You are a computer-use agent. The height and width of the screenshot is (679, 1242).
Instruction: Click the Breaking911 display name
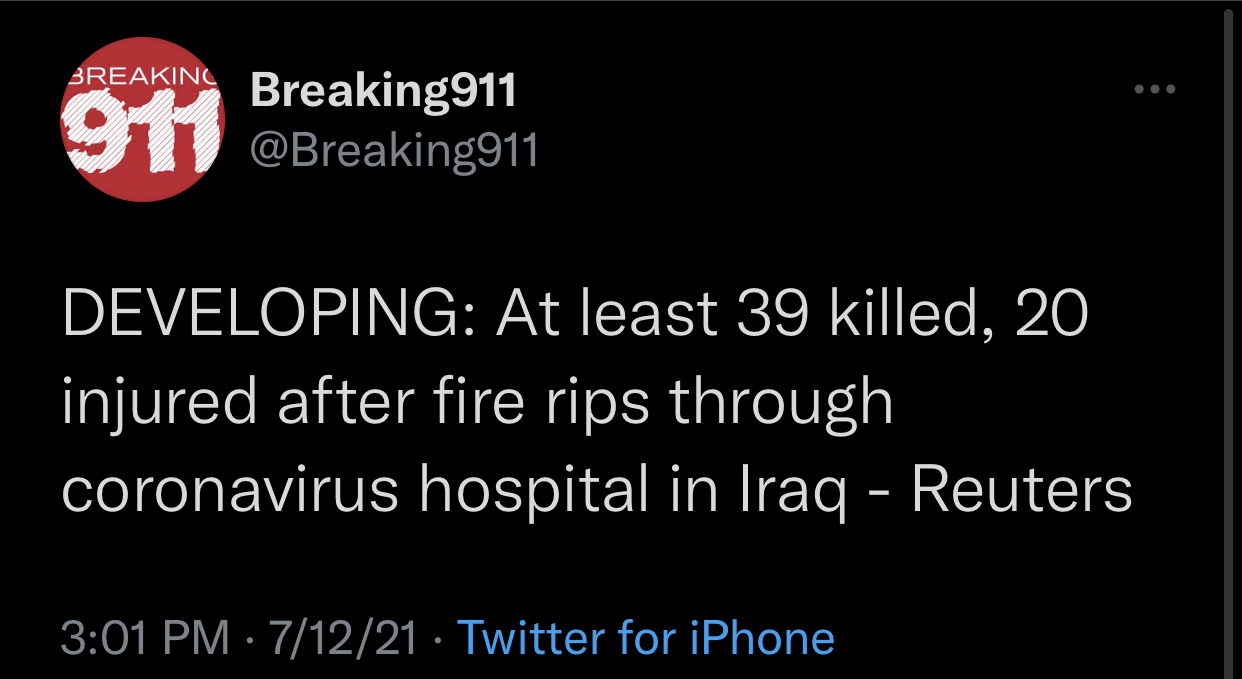[x=384, y=91]
